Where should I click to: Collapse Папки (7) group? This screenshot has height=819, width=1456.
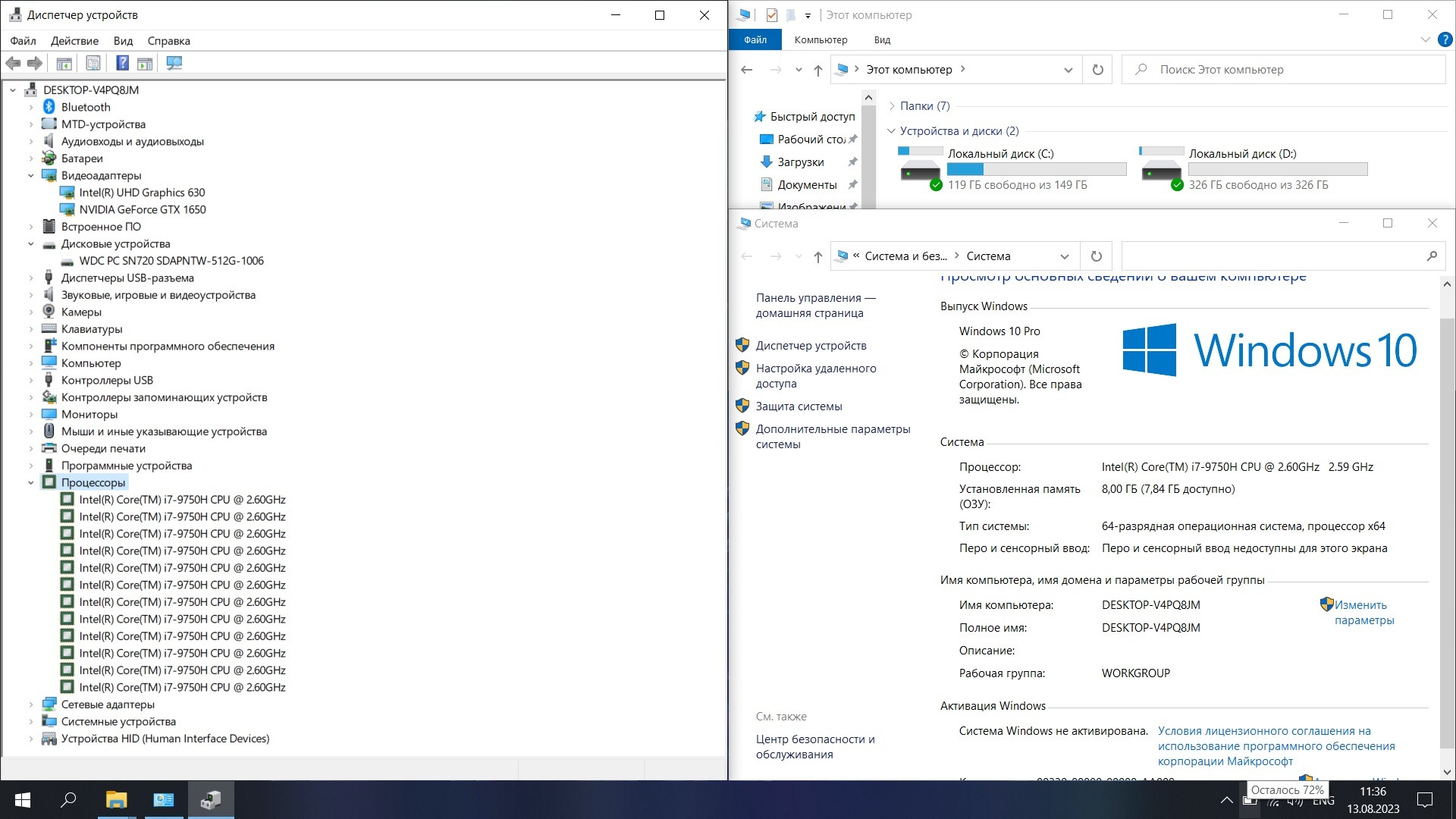[892, 106]
